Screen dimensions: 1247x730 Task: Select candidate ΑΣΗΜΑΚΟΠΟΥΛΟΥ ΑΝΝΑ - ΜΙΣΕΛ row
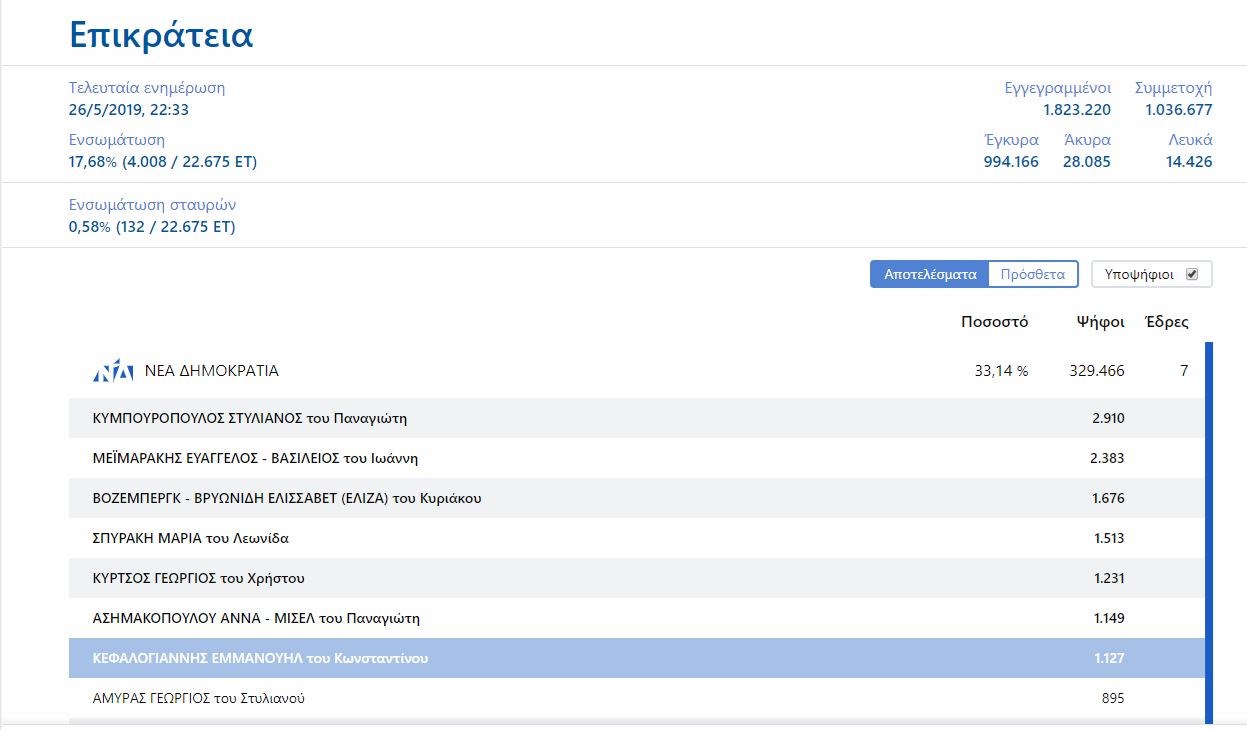point(256,618)
